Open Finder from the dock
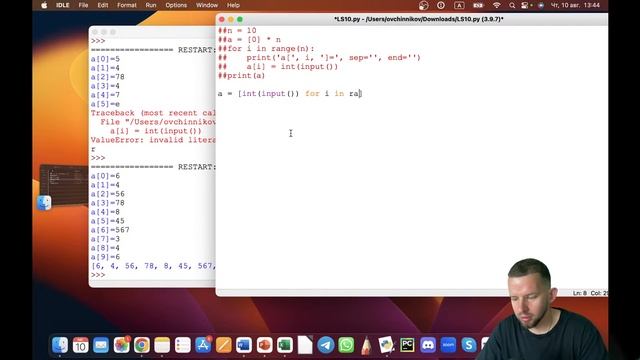640x360 pixels. point(60,345)
